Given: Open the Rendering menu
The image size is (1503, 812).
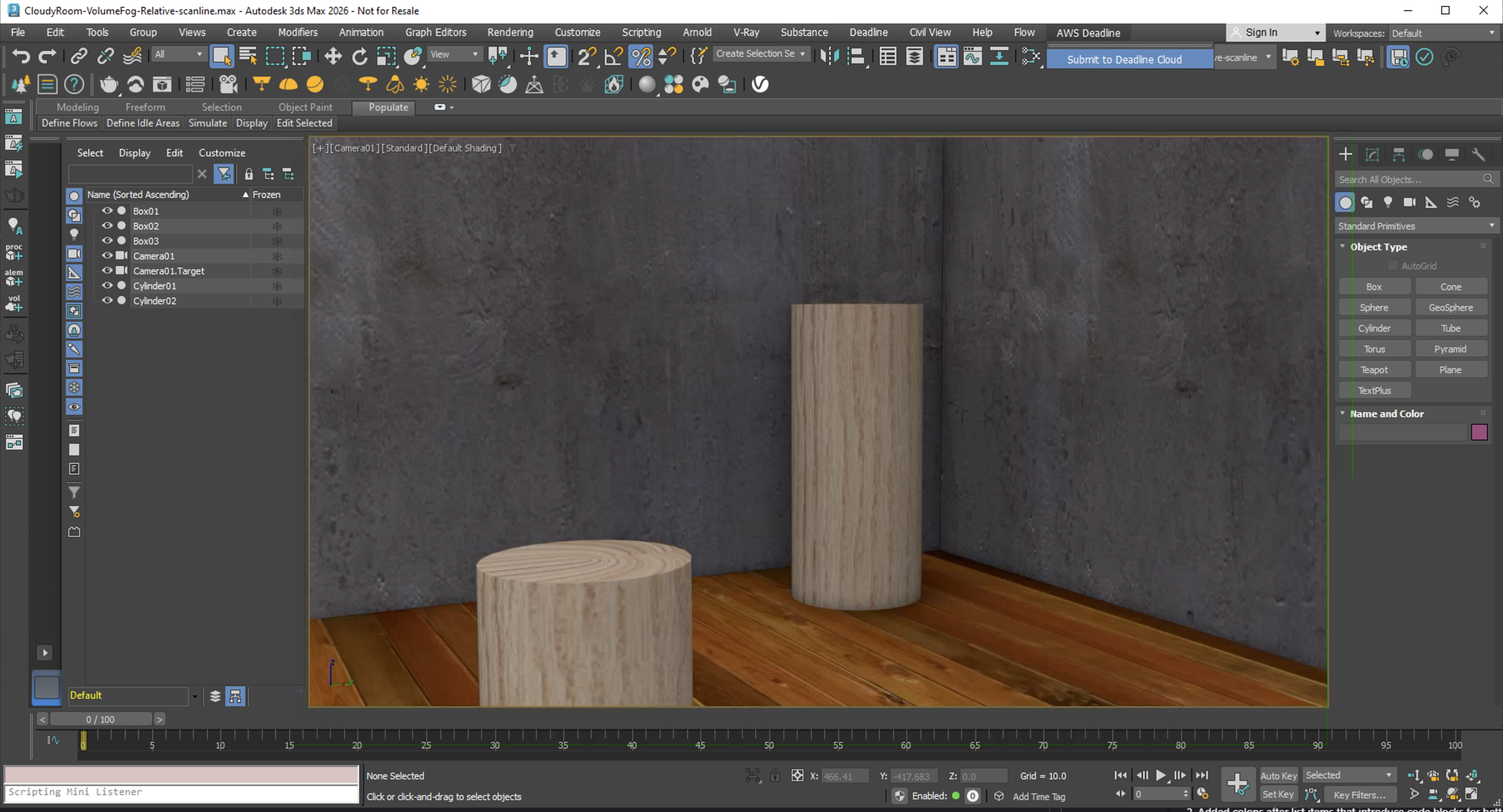Looking at the screenshot, I should [510, 32].
